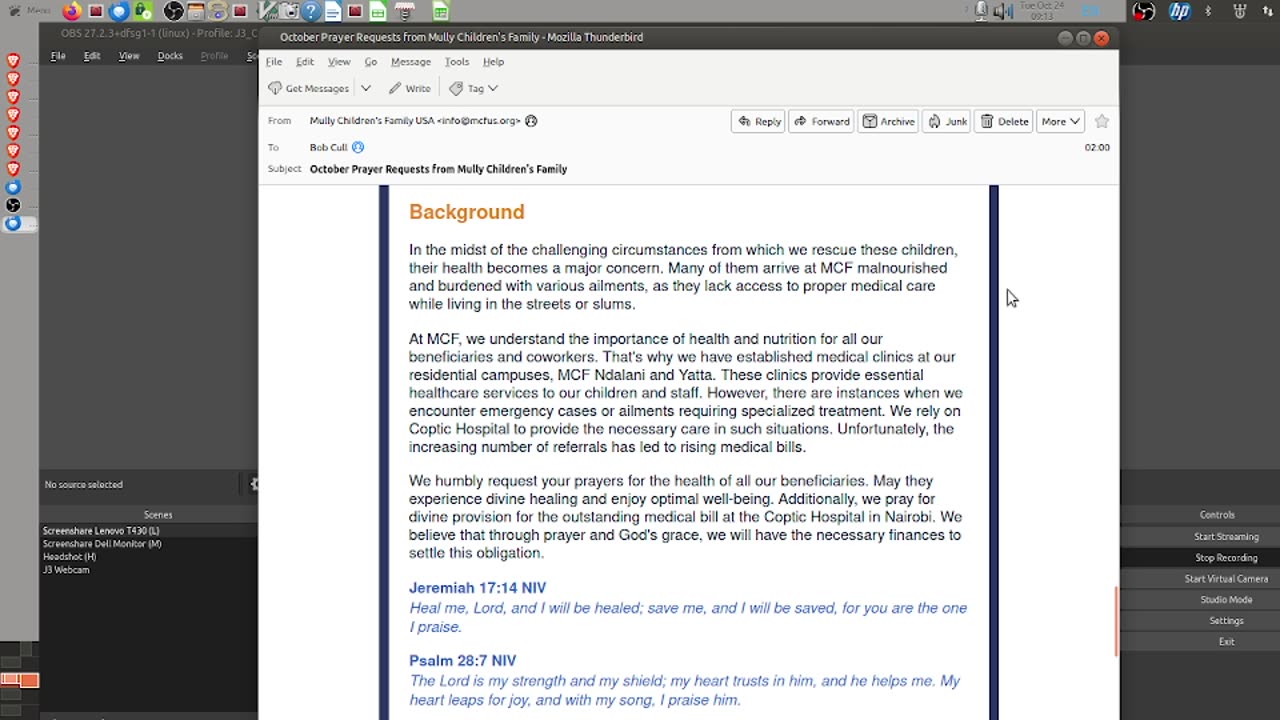Open the Message menu

tap(411, 62)
